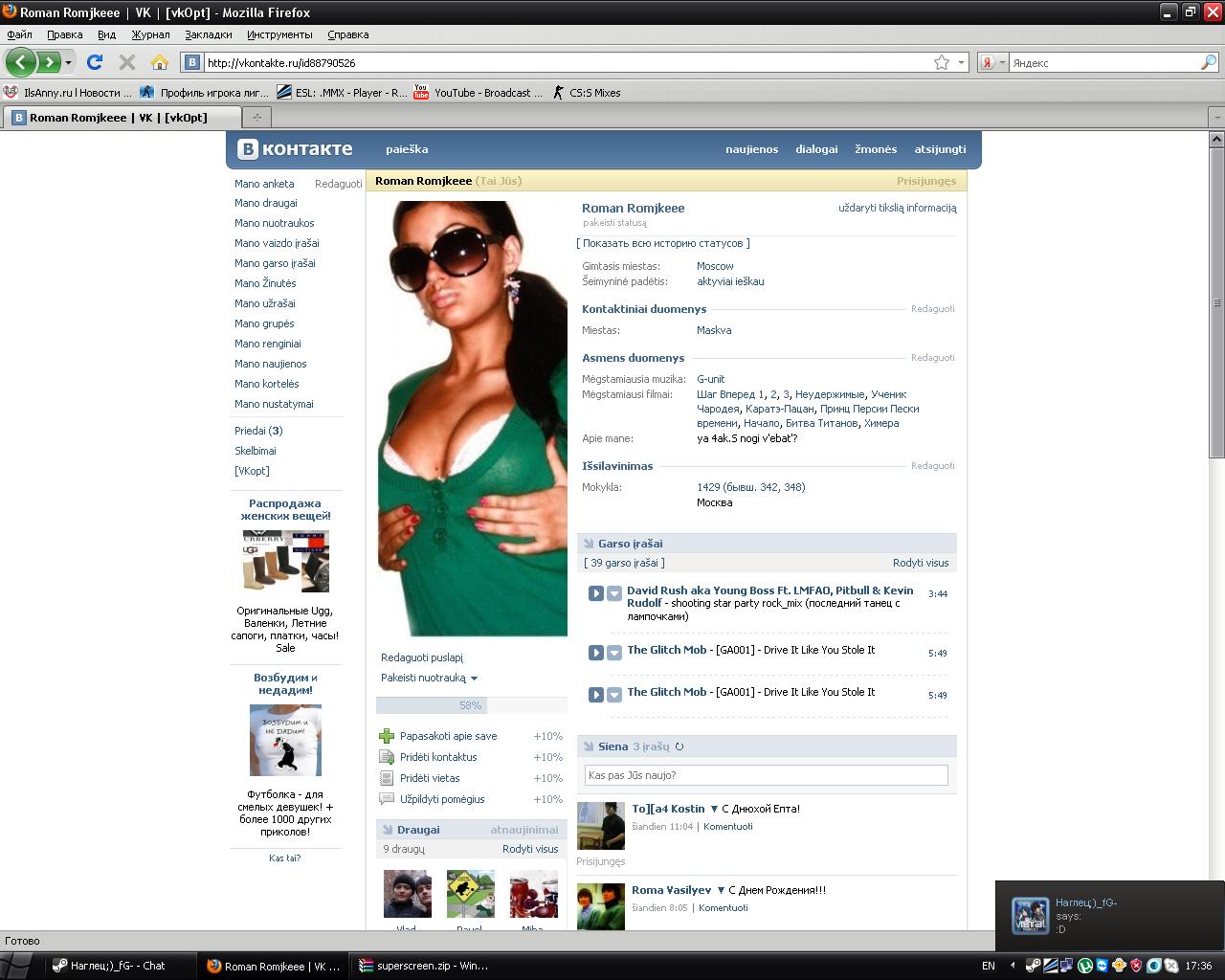Open a new tab with the plus button
The height and width of the screenshot is (980, 1225).
pyautogui.click(x=256, y=117)
